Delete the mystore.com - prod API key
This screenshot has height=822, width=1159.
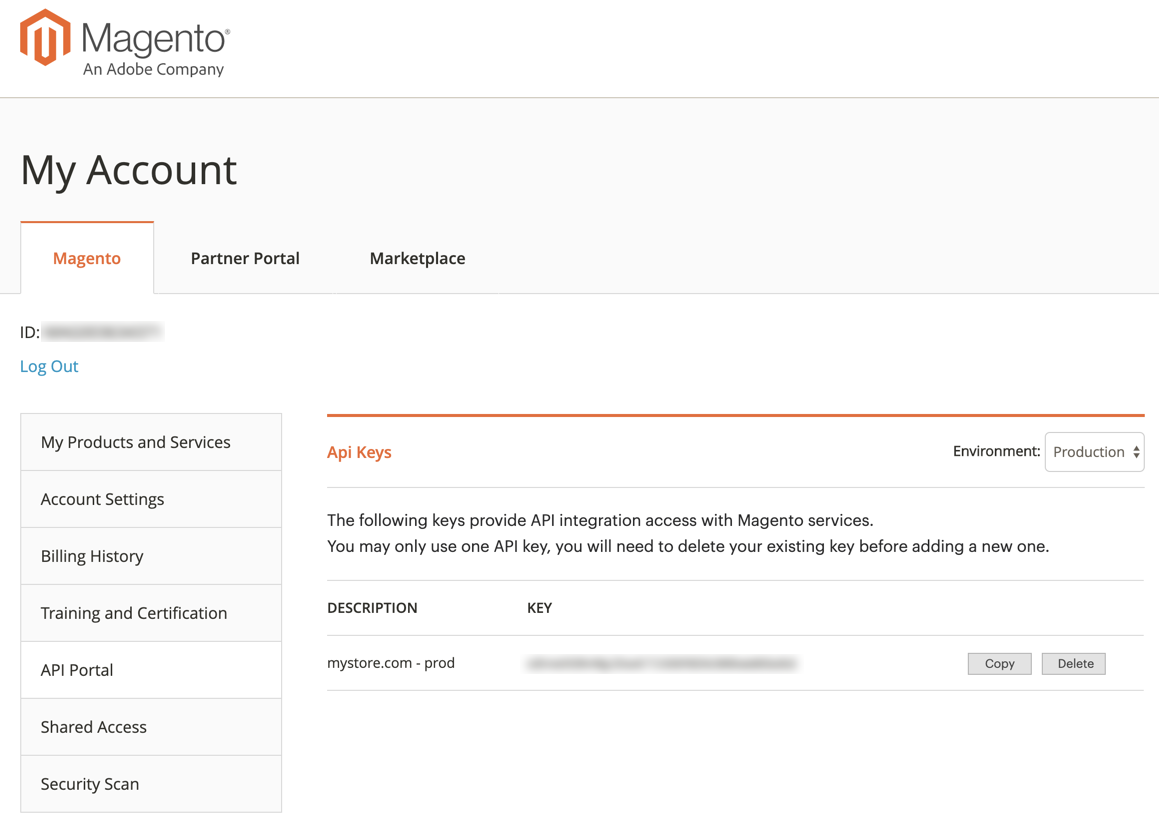pos(1074,664)
